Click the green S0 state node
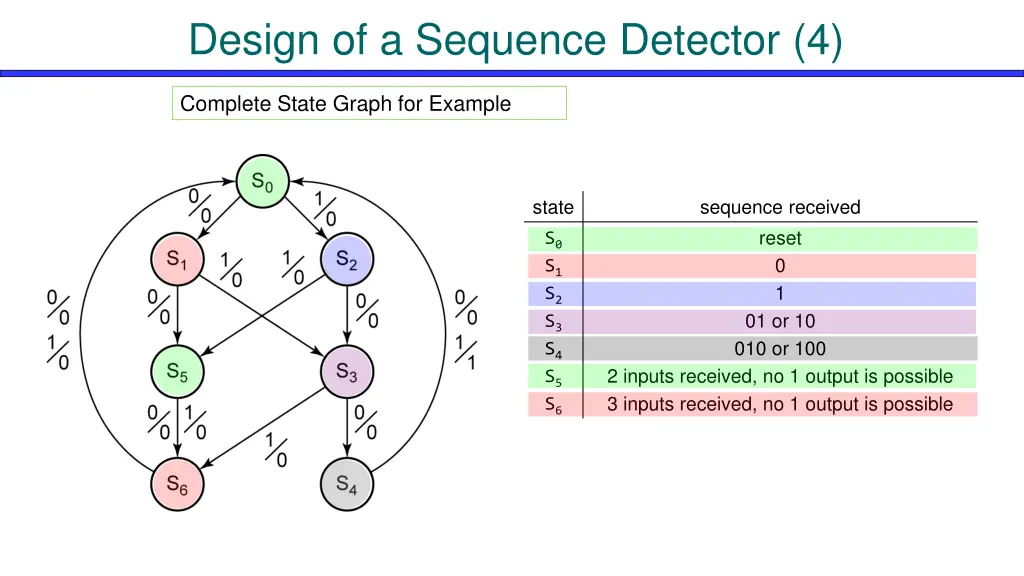 [263, 182]
